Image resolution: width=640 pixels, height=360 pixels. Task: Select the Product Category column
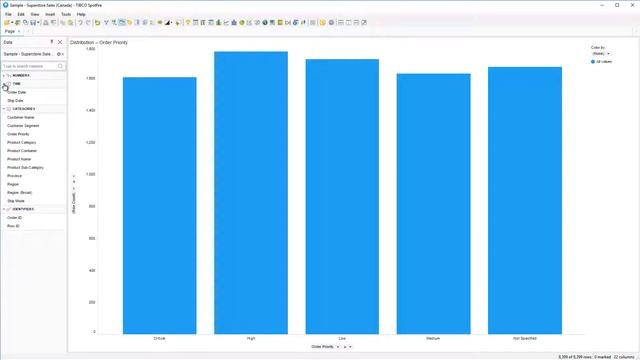[x=22, y=142]
